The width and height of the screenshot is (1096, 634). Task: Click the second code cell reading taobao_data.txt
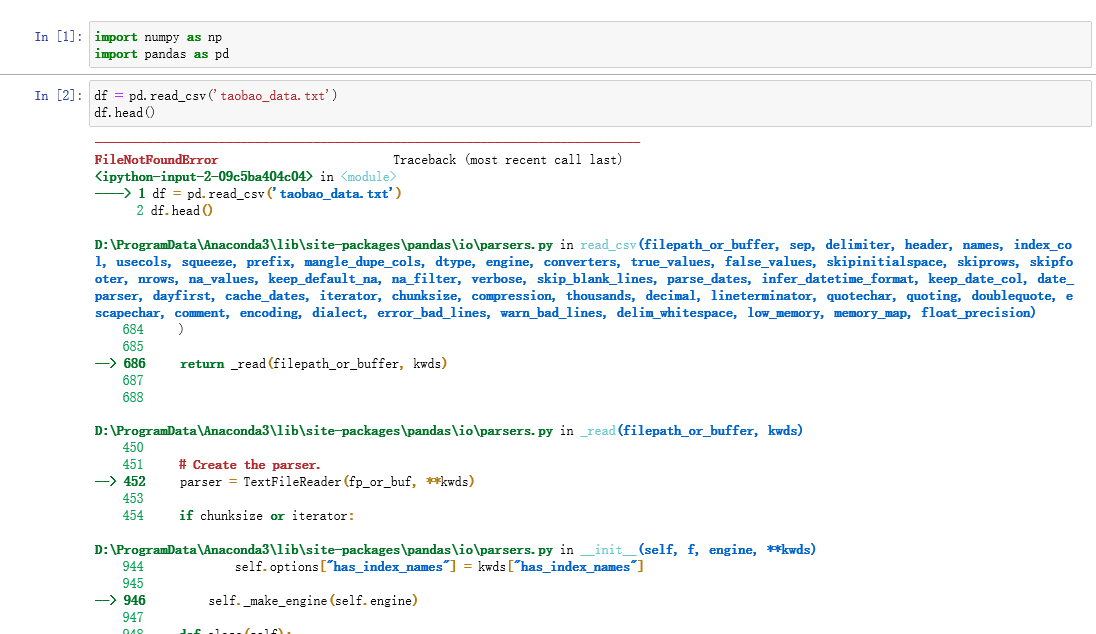pos(590,103)
